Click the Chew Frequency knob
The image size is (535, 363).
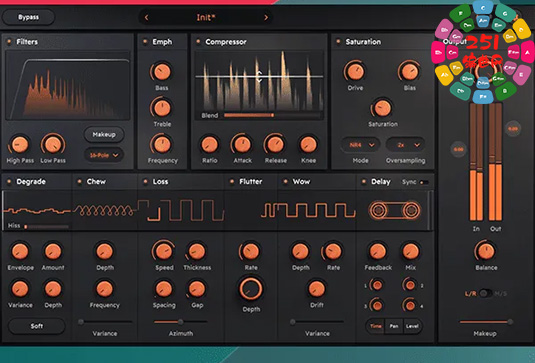click(x=104, y=289)
